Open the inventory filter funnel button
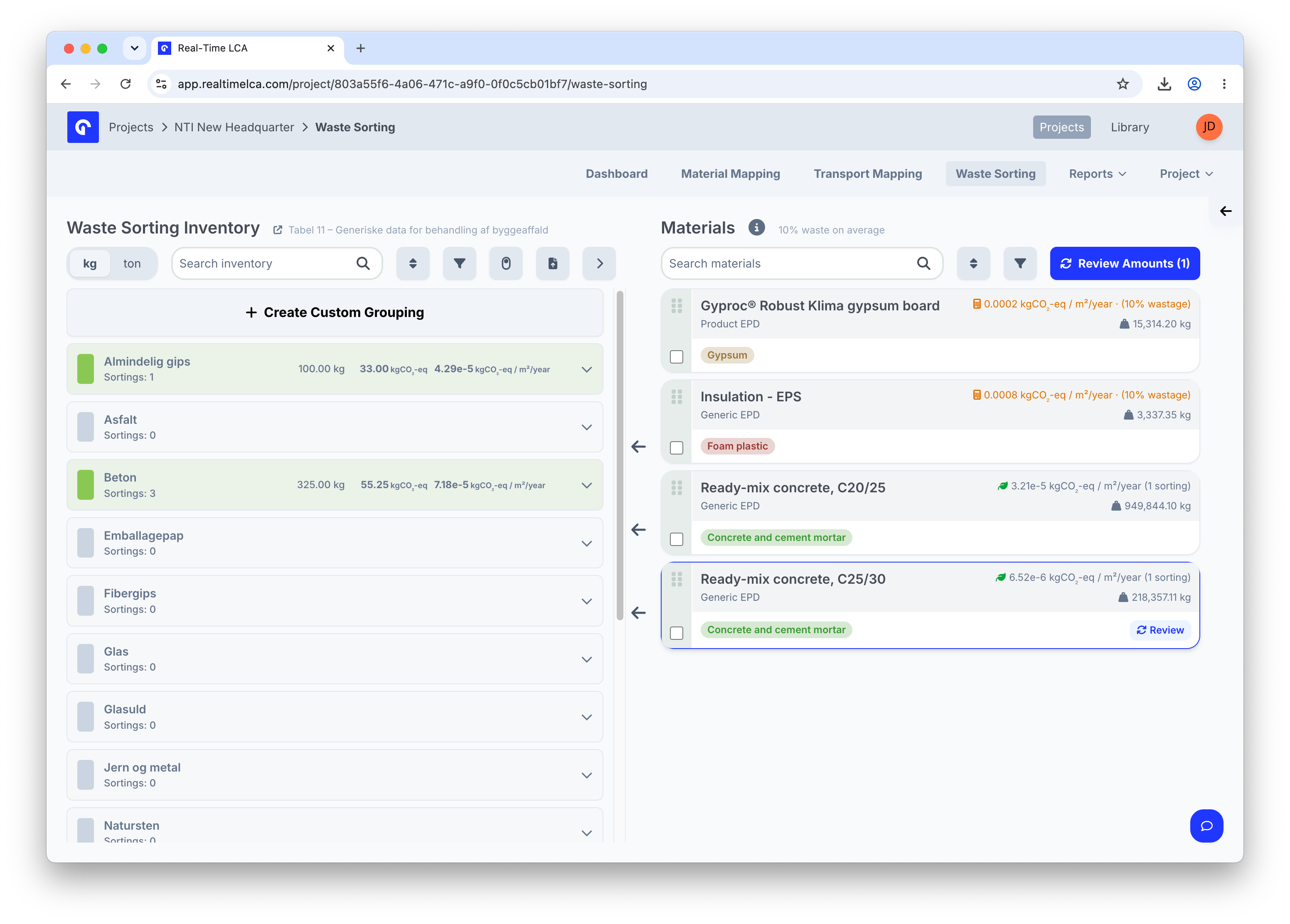The width and height of the screenshot is (1290, 924). pos(459,263)
